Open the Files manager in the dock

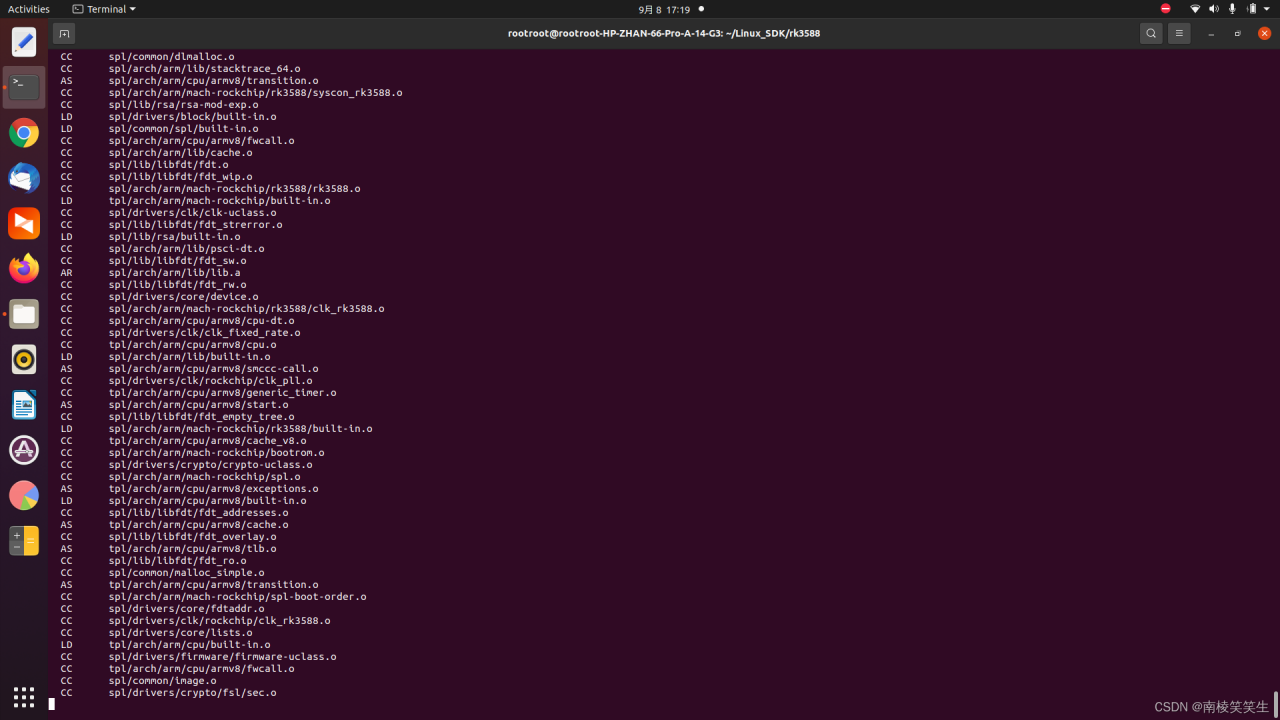tap(24, 314)
